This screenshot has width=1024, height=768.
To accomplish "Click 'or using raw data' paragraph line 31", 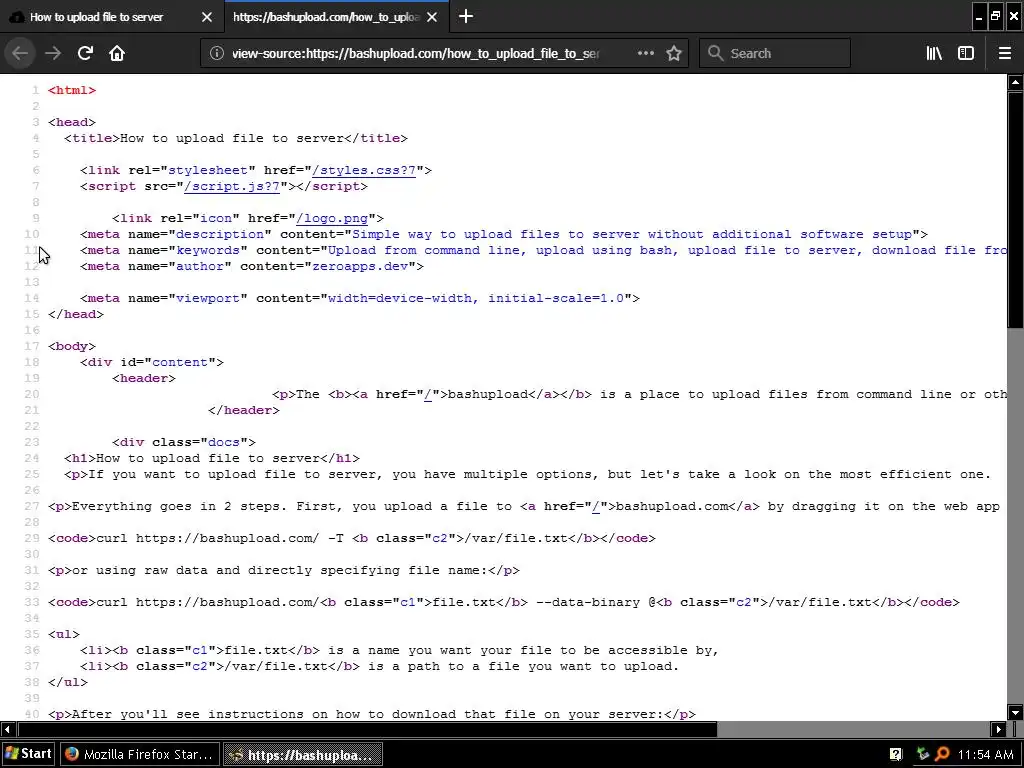I will 283,571.
